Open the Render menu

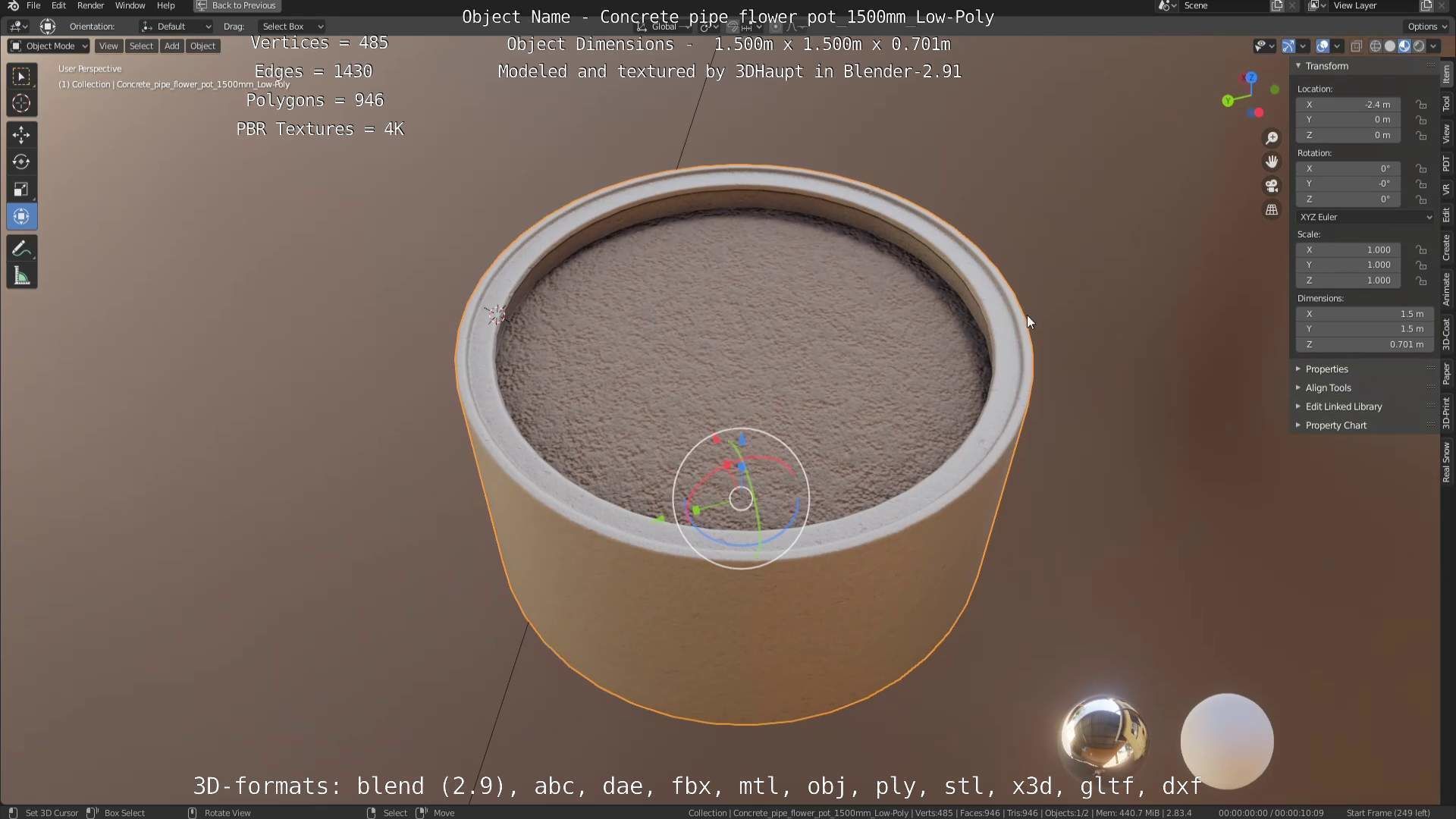coord(90,5)
